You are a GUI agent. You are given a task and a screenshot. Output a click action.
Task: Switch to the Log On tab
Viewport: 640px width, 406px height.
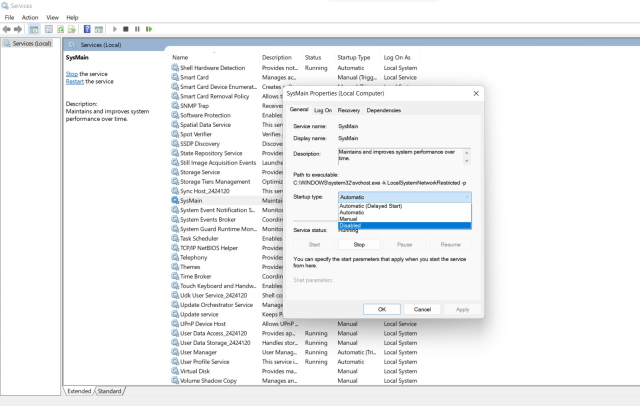pyautogui.click(x=323, y=111)
